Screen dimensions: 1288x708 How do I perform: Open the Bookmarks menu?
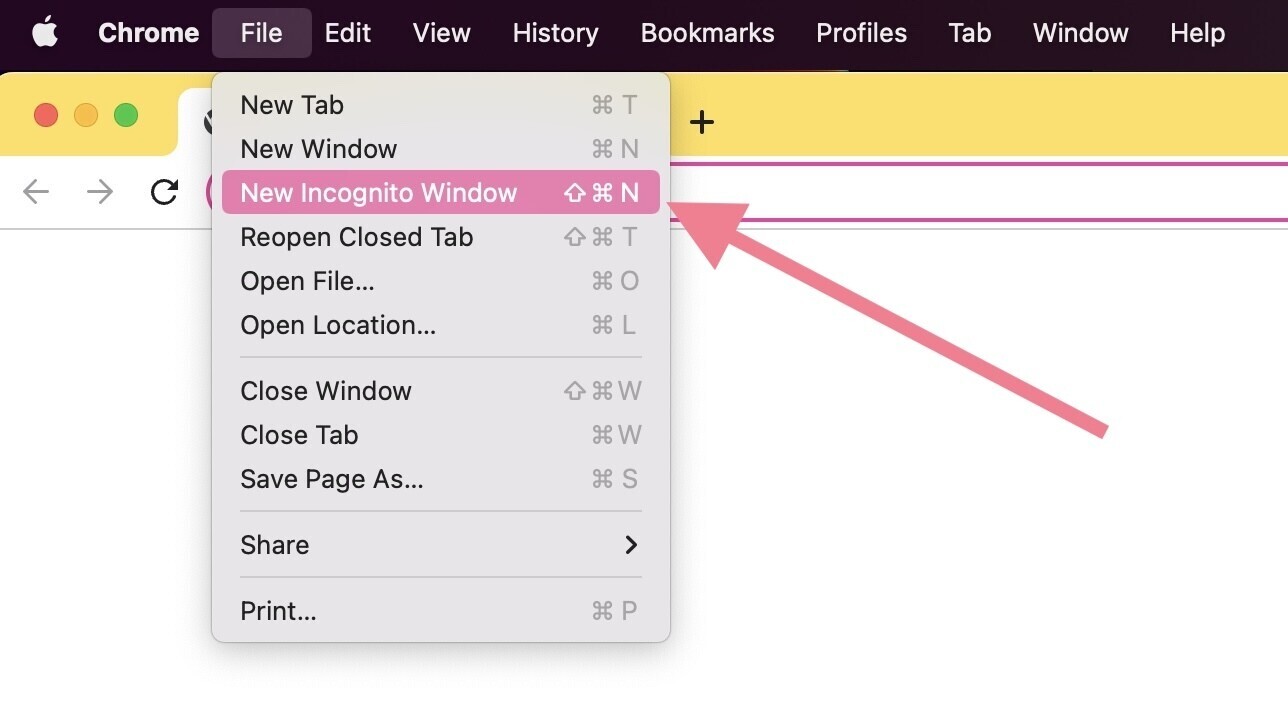pos(707,32)
